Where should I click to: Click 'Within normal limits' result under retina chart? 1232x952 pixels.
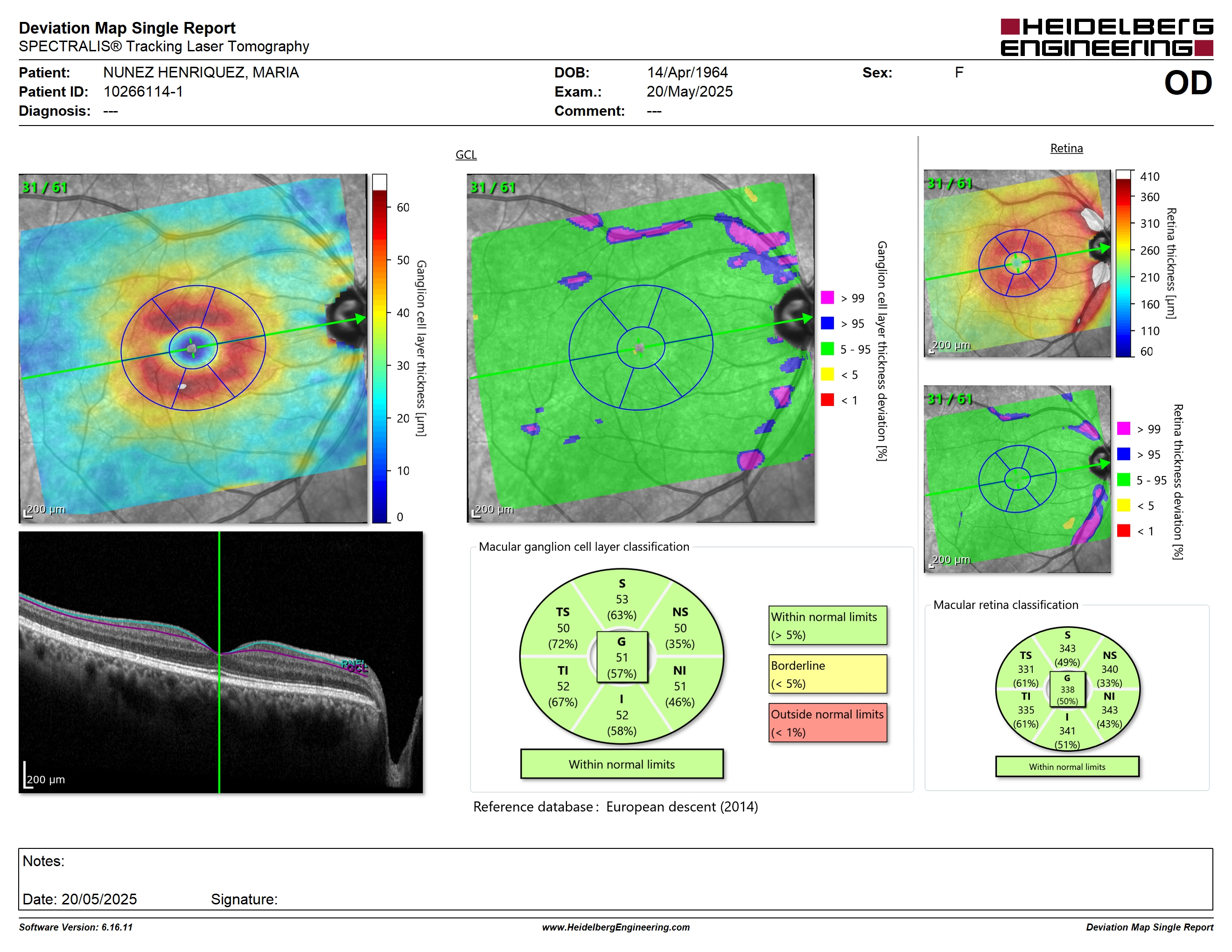pyautogui.click(x=1067, y=766)
